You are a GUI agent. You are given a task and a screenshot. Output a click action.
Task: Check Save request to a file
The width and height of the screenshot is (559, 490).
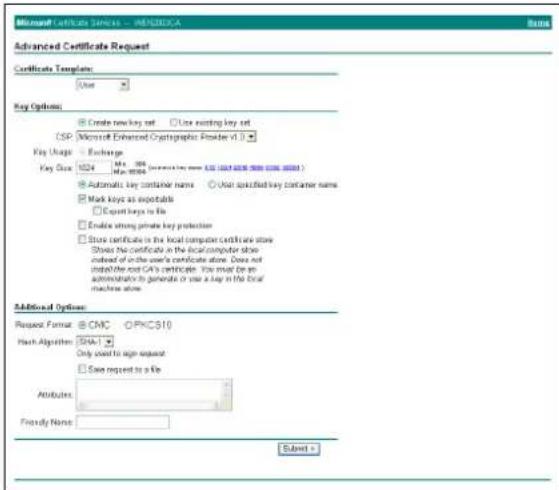pyautogui.click(x=82, y=369)
